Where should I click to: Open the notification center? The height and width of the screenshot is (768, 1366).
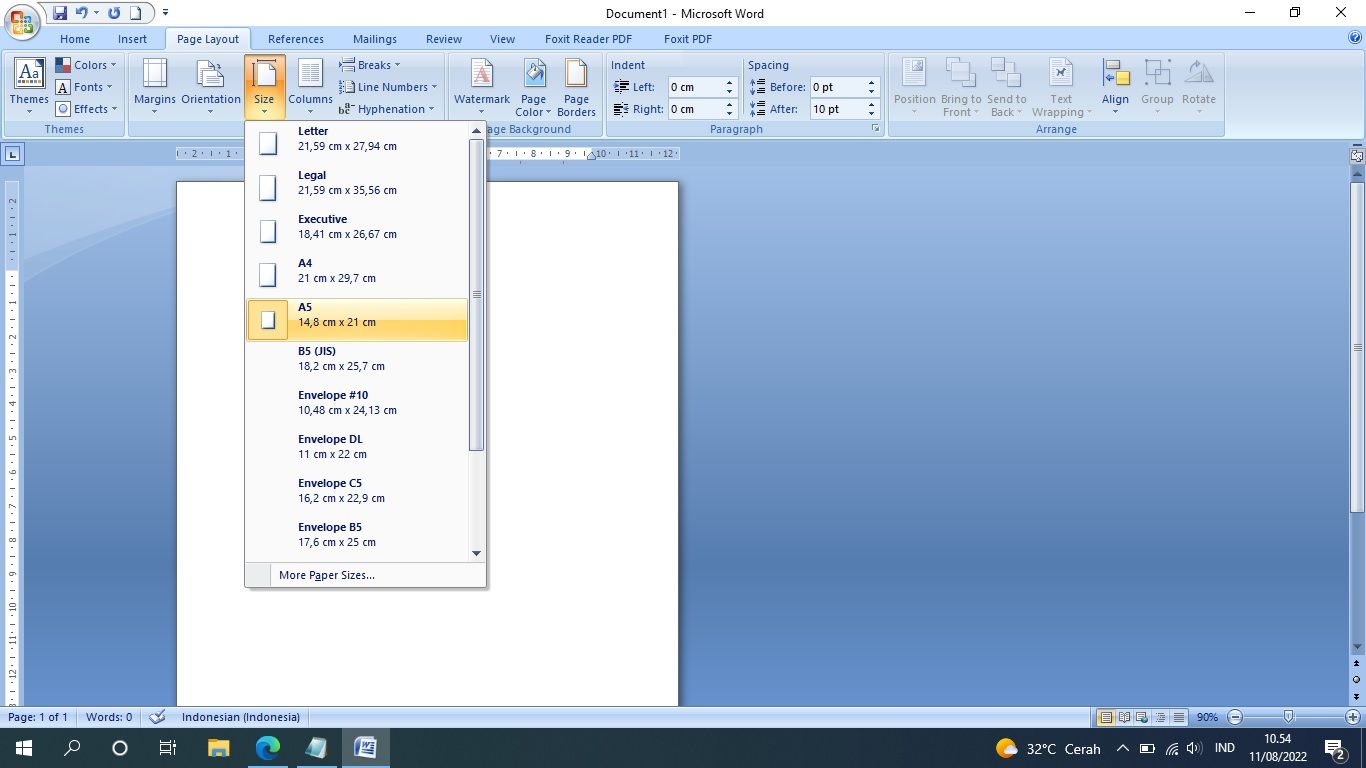pyautogui.click(x=1334, y=747)
